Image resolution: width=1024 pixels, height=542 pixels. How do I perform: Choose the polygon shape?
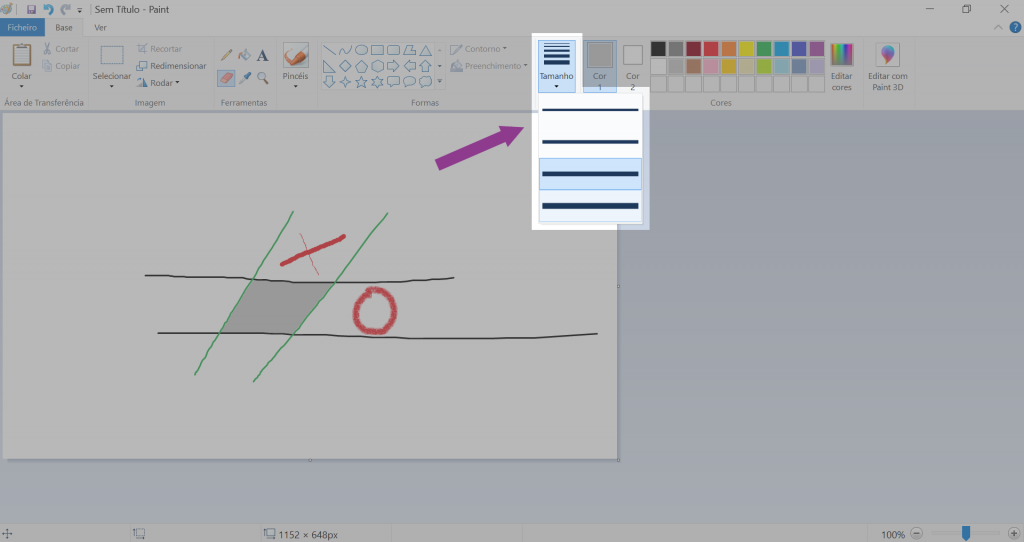[409, 50]
